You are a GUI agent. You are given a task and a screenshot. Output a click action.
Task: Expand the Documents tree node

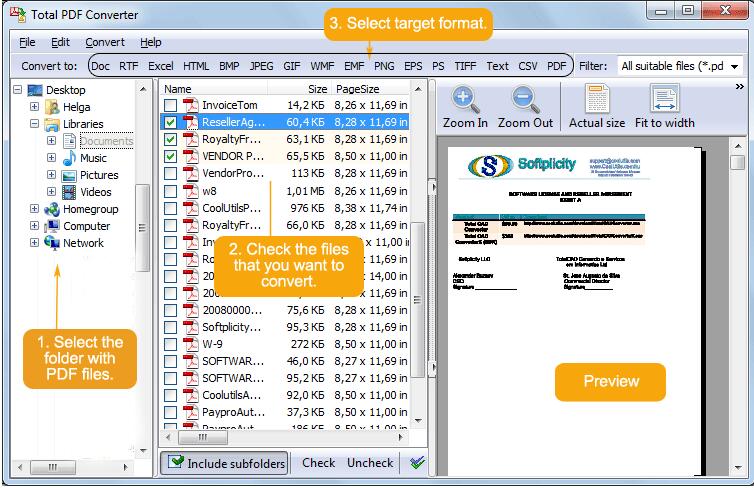tap(51, 140)
